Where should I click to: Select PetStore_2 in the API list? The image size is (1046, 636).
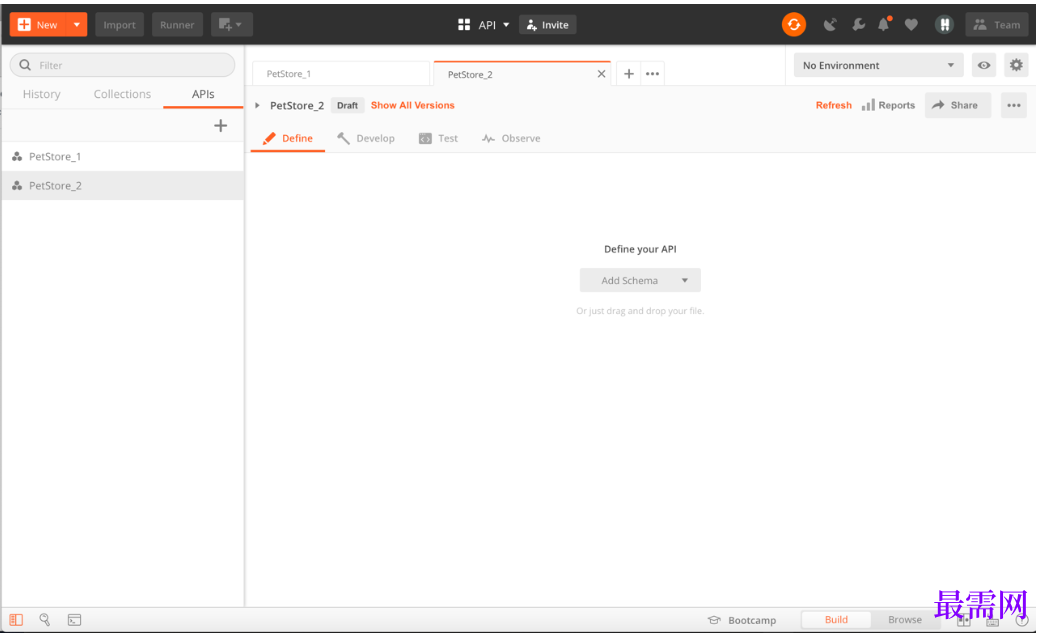point(123,186)
